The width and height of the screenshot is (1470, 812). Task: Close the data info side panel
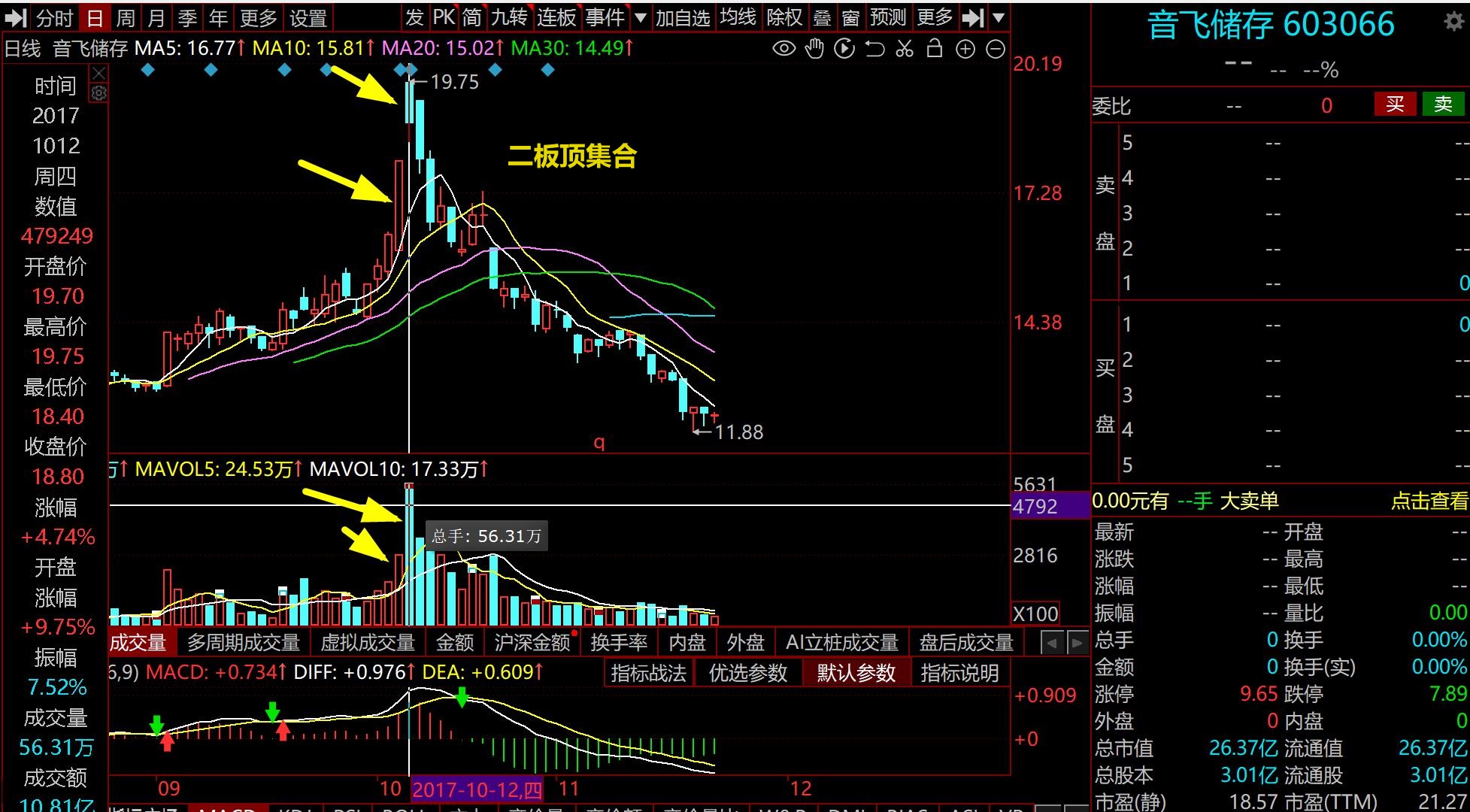[99, 73]
